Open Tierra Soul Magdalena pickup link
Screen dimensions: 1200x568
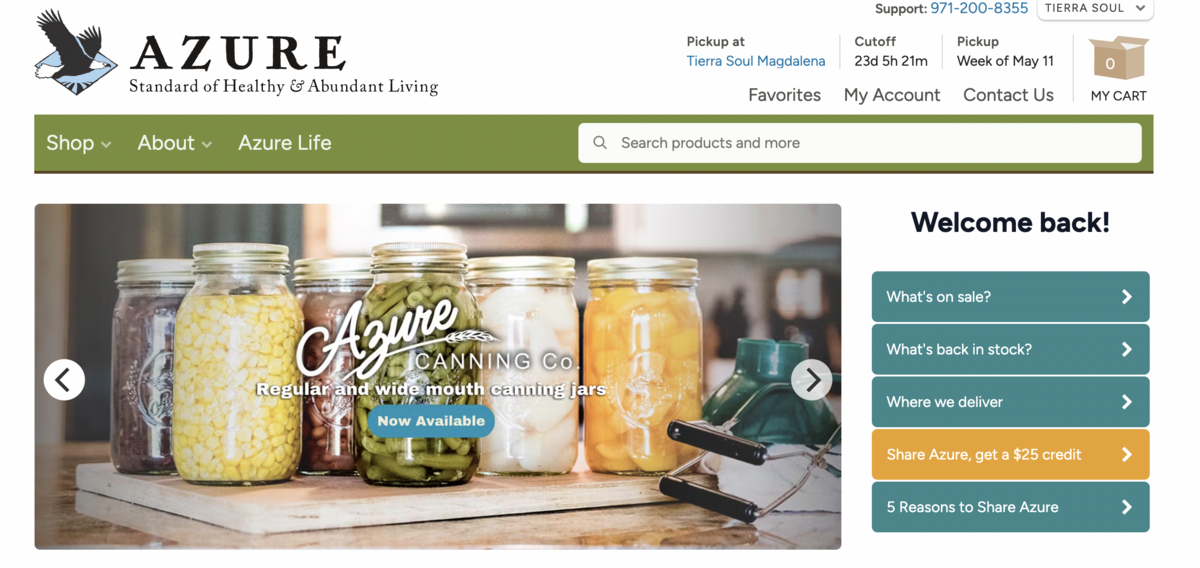coord(756,61)
